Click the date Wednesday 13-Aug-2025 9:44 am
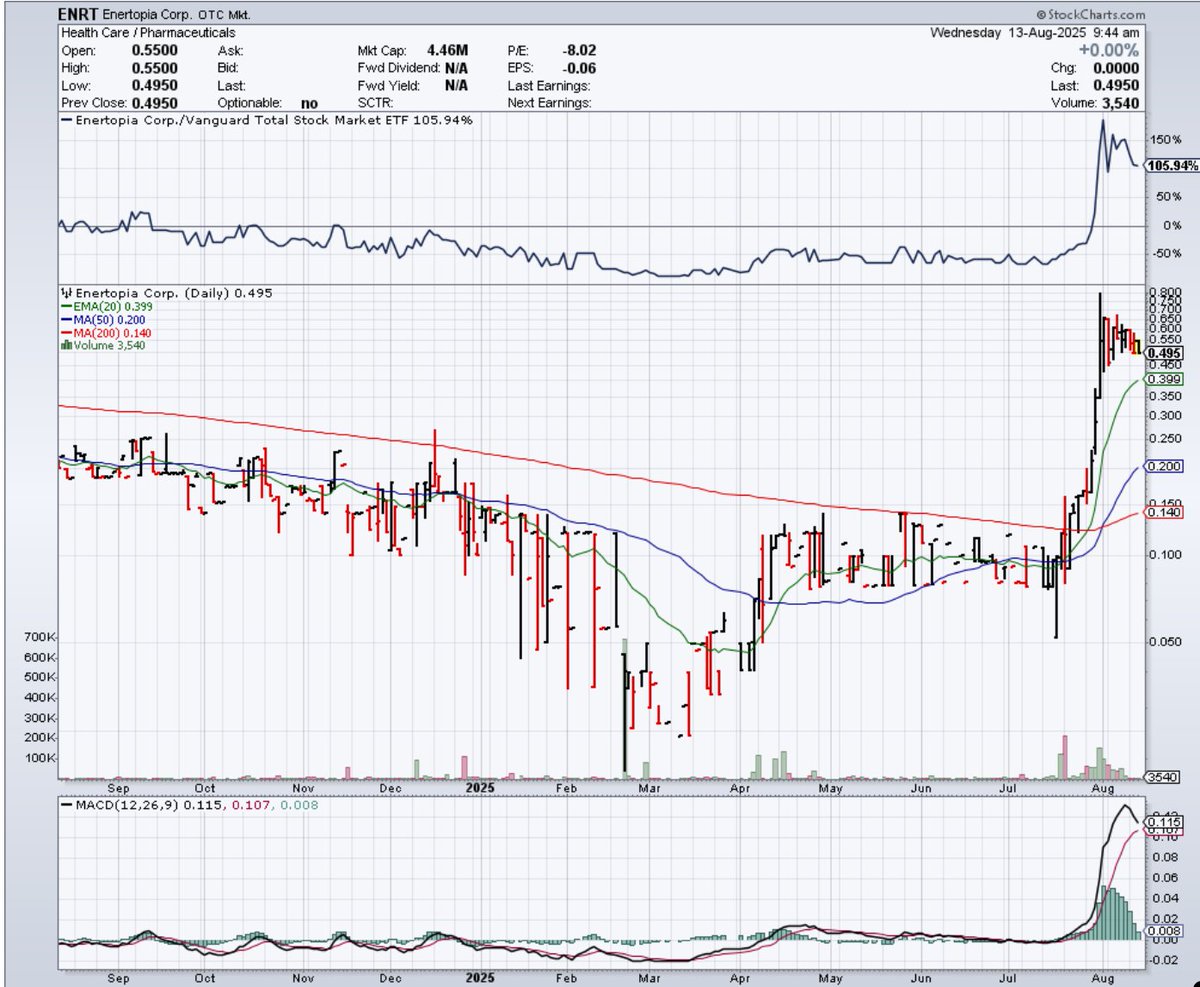This screenshot has height=987, width=1200. (x=1035, y=32)
